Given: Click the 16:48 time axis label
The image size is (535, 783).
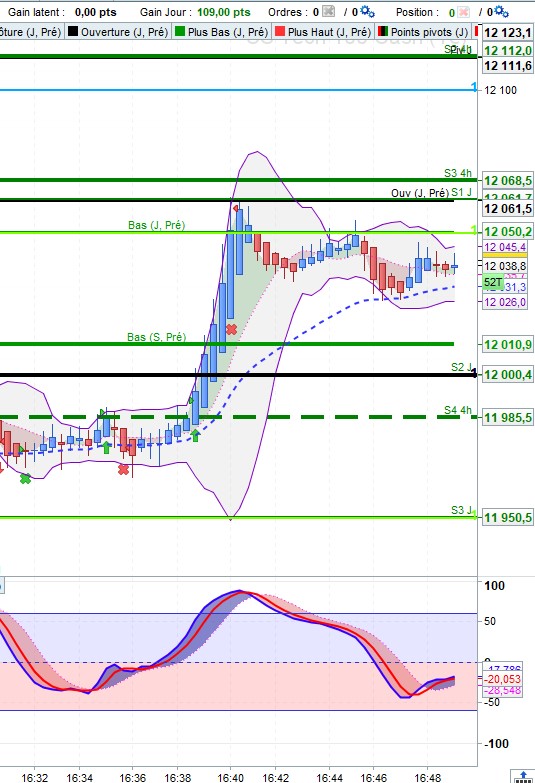Looking at the screenshot, I should [428, 778].
